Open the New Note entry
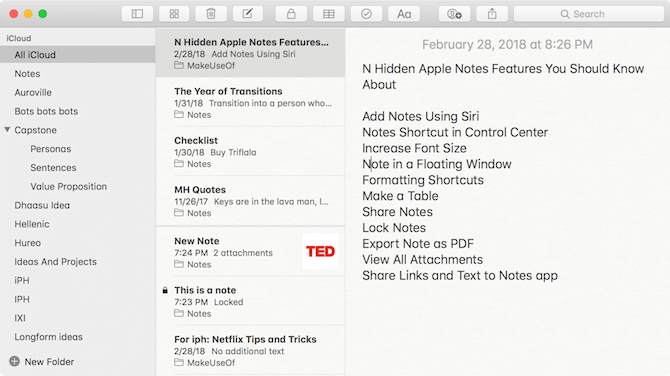 click(x=250, y=252)
